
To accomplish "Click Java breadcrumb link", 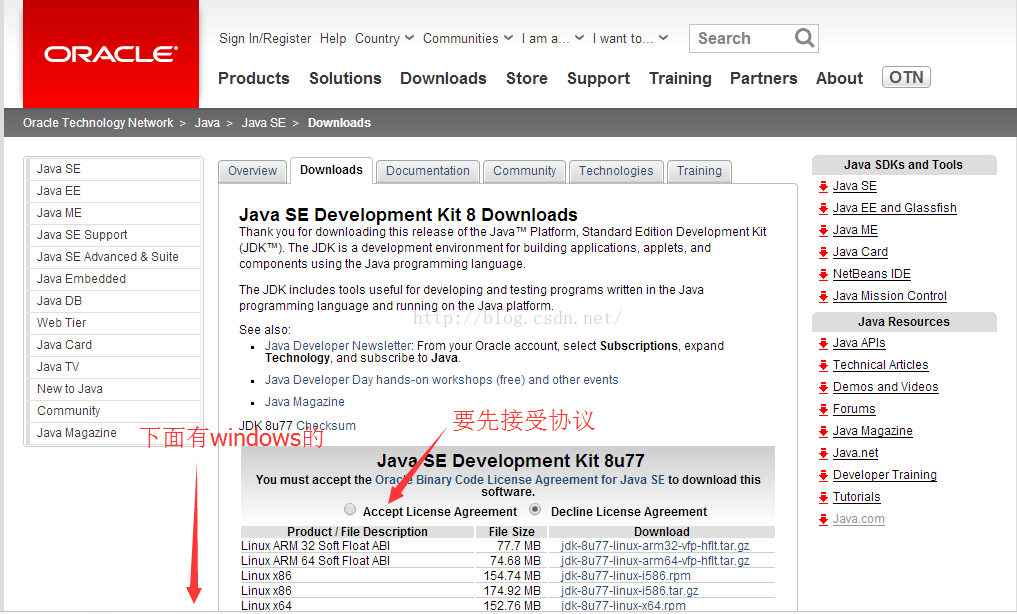I will (207, 123).
